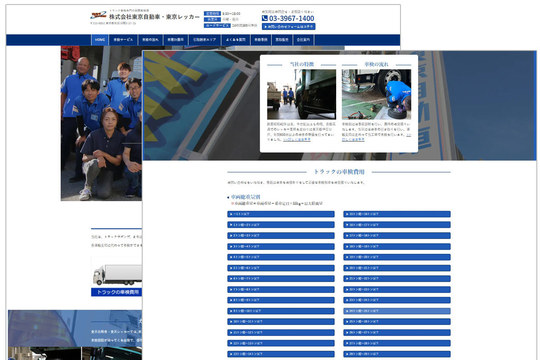
Task: Open the 当社の特徴 truck photo thumbnail
Action: [301, 94]
